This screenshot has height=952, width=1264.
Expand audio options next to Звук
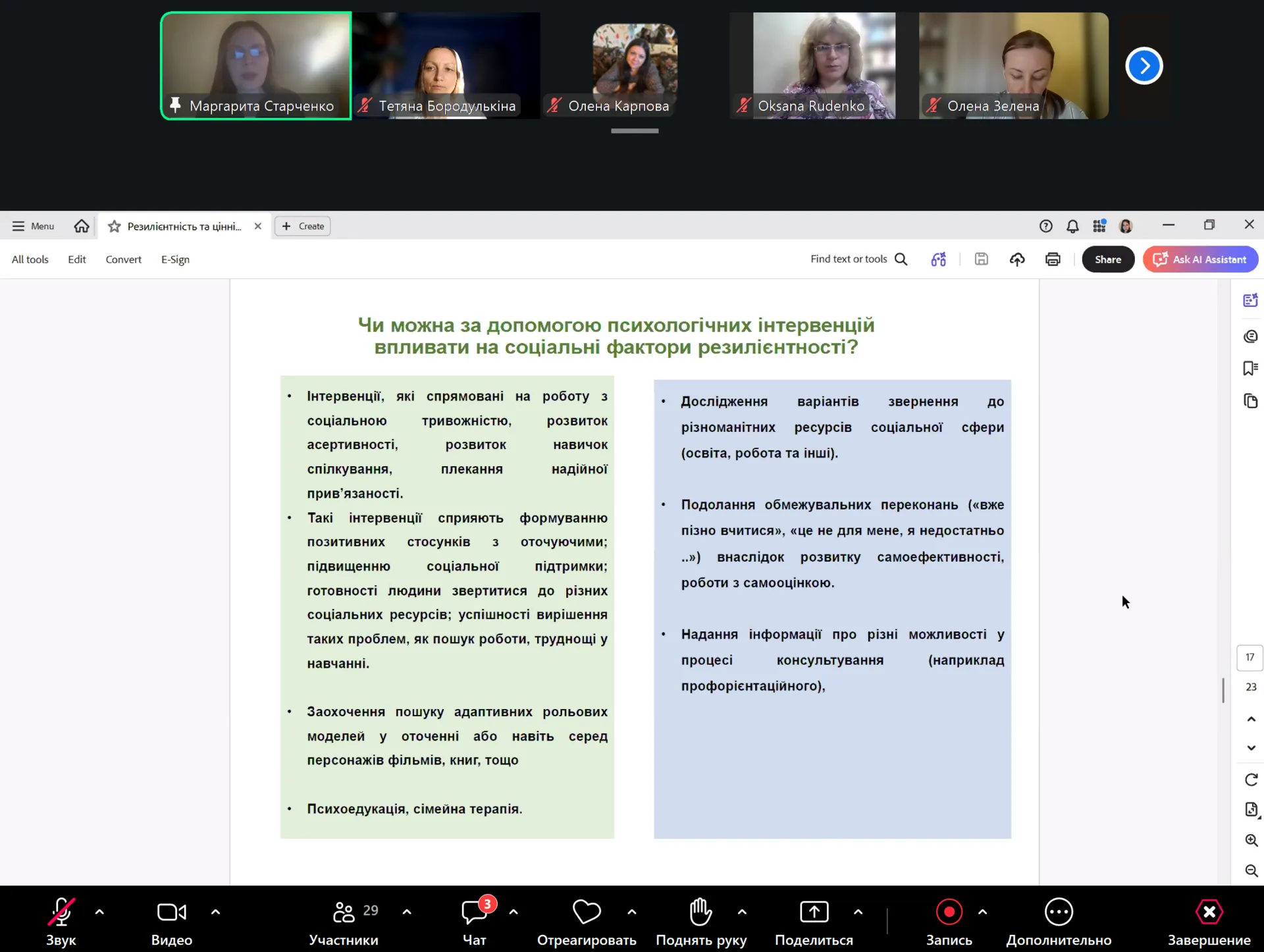pos(99,912)
